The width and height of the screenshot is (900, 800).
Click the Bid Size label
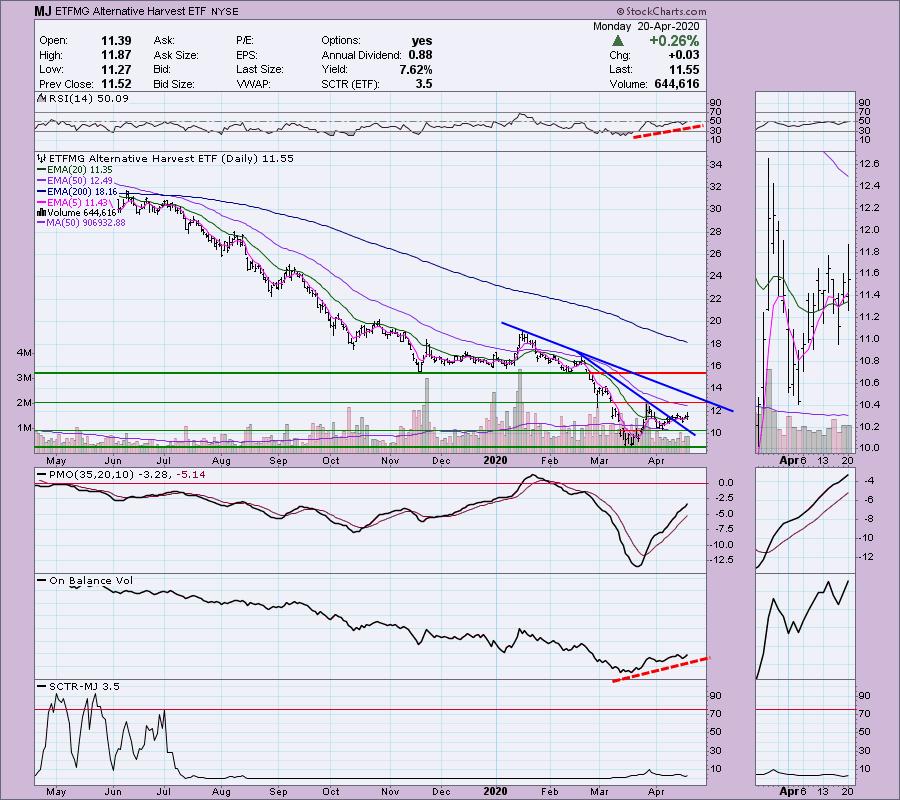[174, 84]
